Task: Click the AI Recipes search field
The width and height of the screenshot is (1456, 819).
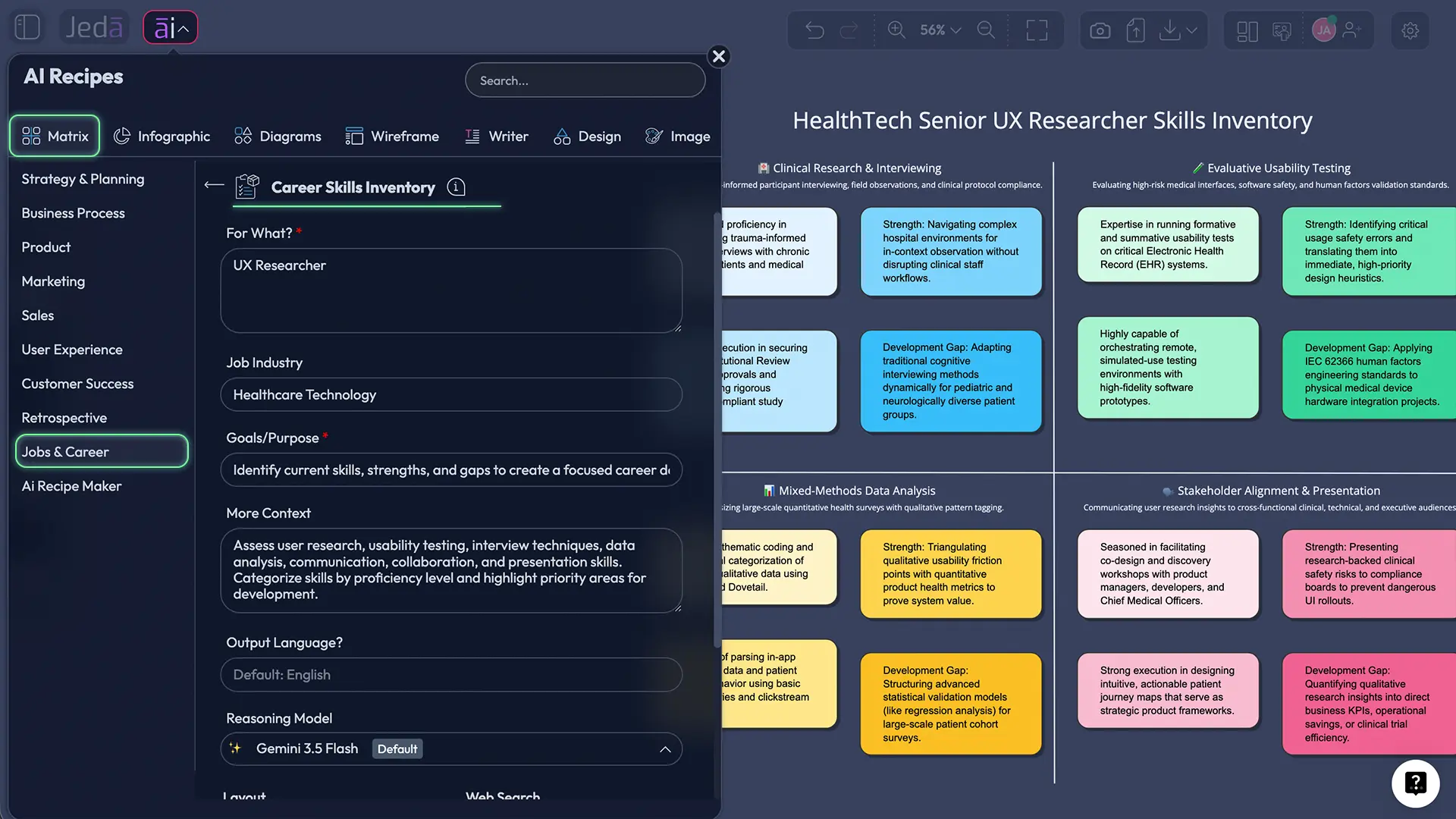Action: 585,80
